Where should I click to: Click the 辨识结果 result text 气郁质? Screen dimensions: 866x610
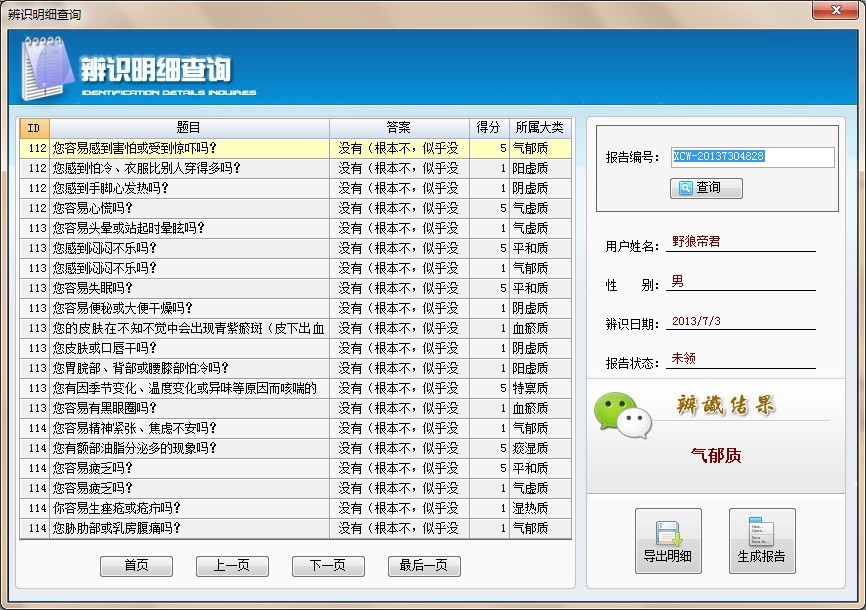pos(716,456)
